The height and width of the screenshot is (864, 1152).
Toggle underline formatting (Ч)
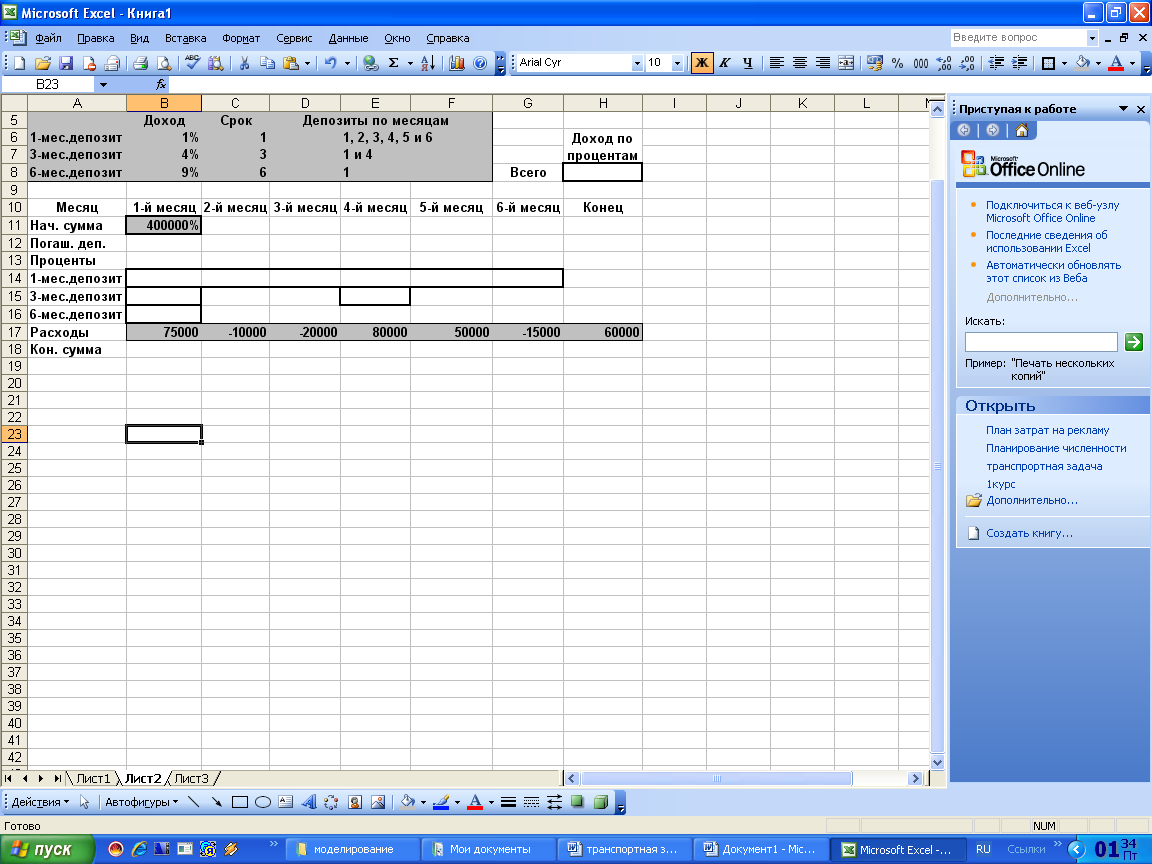coord(747,63)
